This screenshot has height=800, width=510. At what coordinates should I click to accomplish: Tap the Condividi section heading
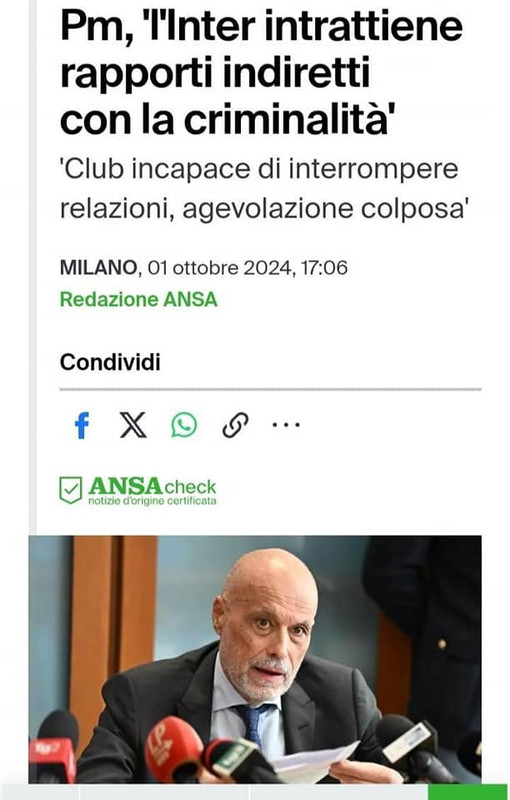pyautogui.click(x=110, y=362)
